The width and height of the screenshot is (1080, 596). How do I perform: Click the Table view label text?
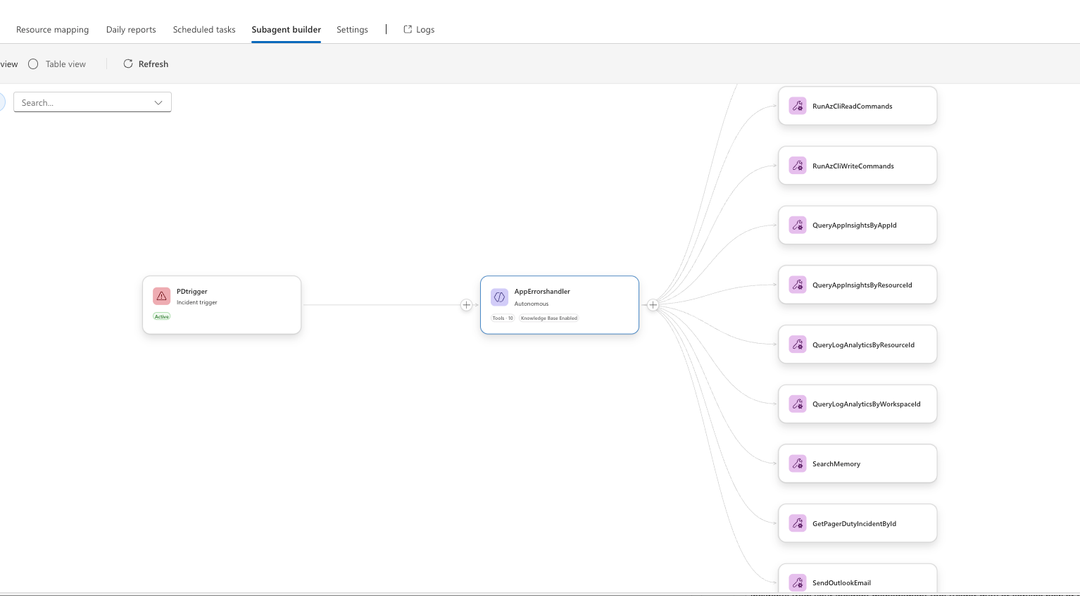pos(65,64)
